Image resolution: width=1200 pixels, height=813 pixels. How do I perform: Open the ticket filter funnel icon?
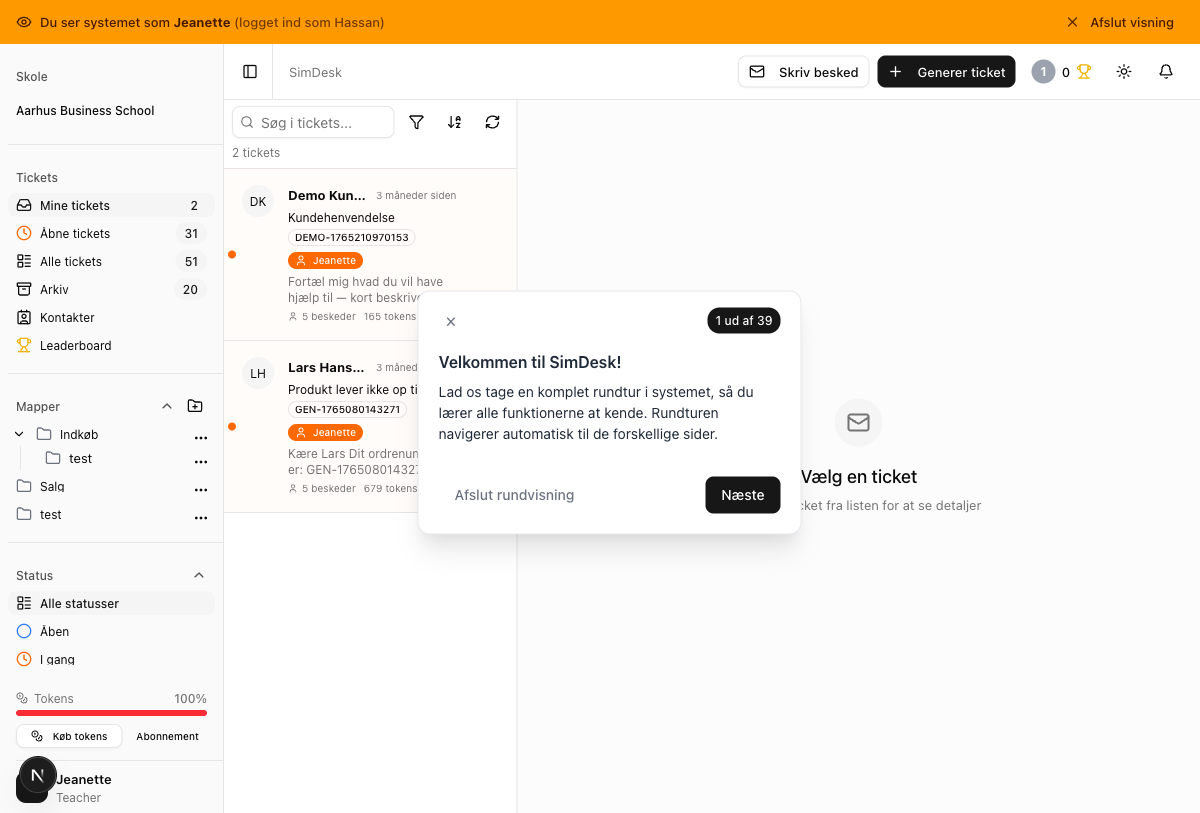pos(417,122)
